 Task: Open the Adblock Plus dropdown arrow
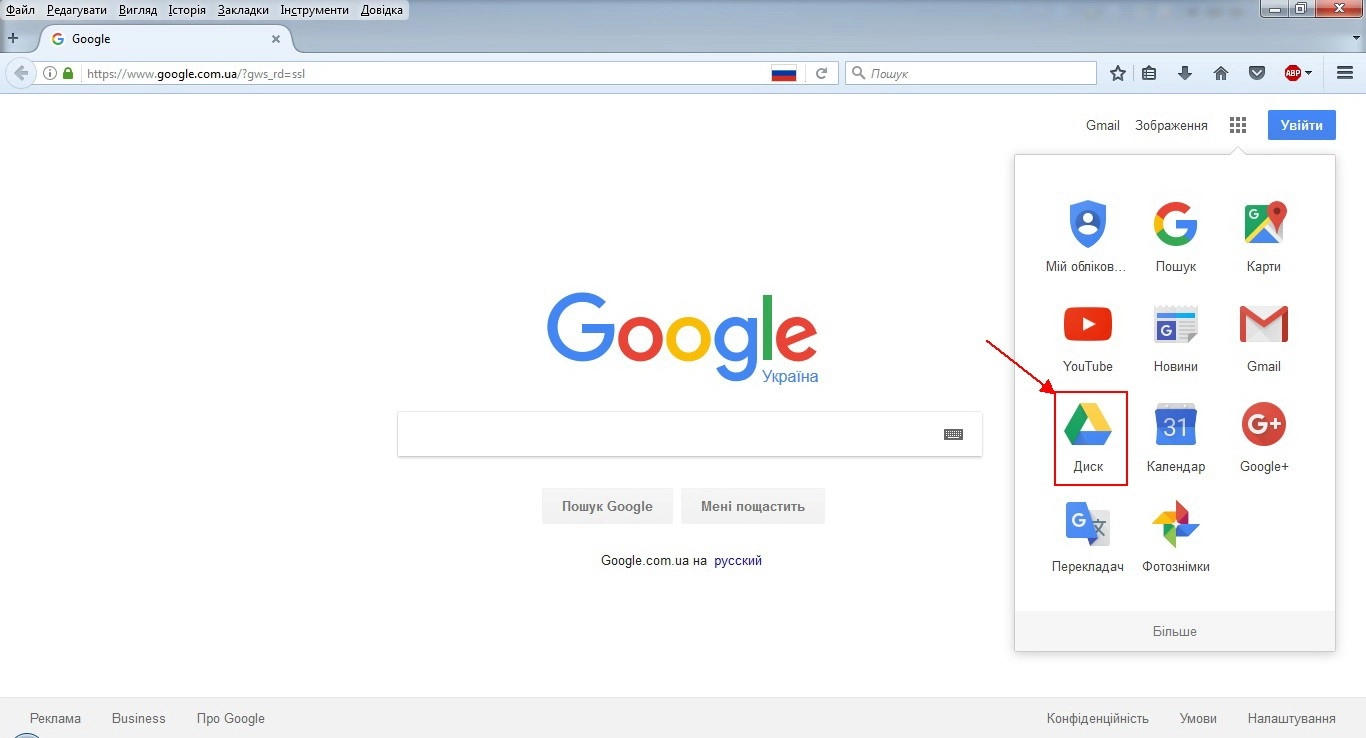[x=1308, y=73]
